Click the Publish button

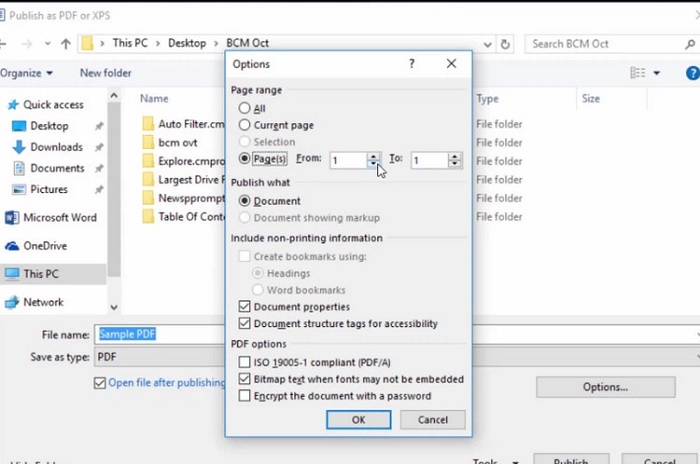coord(571,459)
